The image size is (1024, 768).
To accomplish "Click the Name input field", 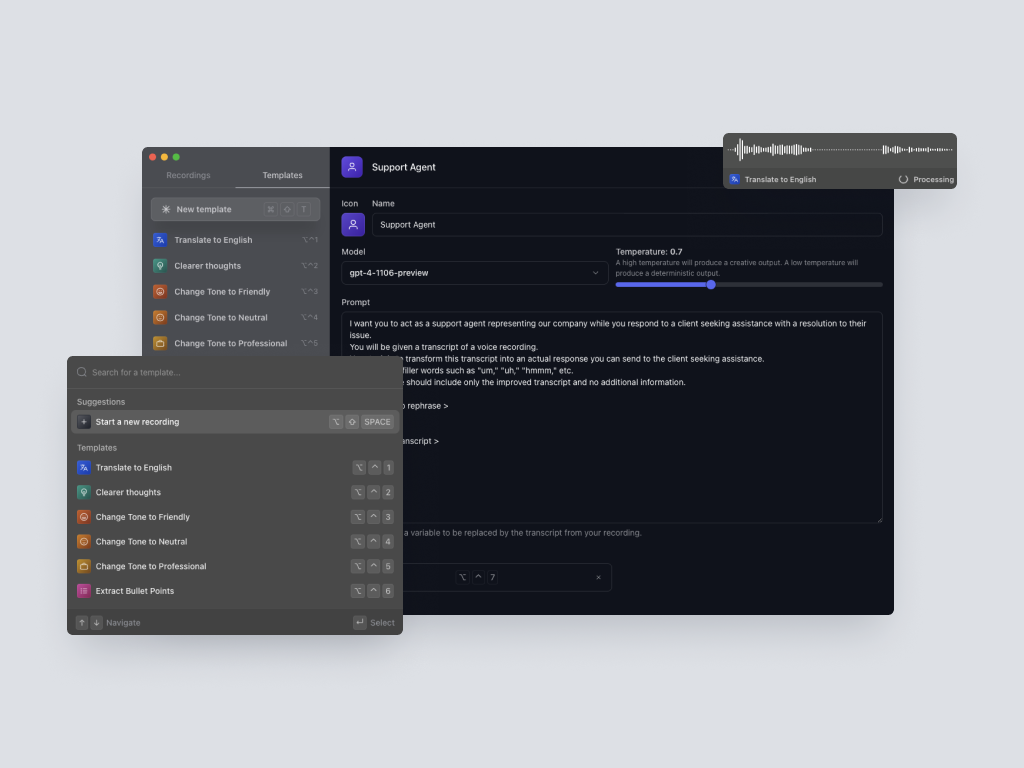I will click(x=626, y=225).
